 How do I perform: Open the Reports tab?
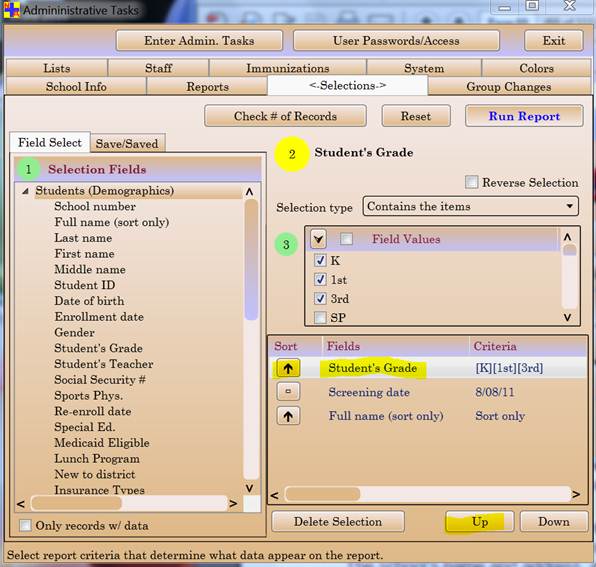pos(207,86)
